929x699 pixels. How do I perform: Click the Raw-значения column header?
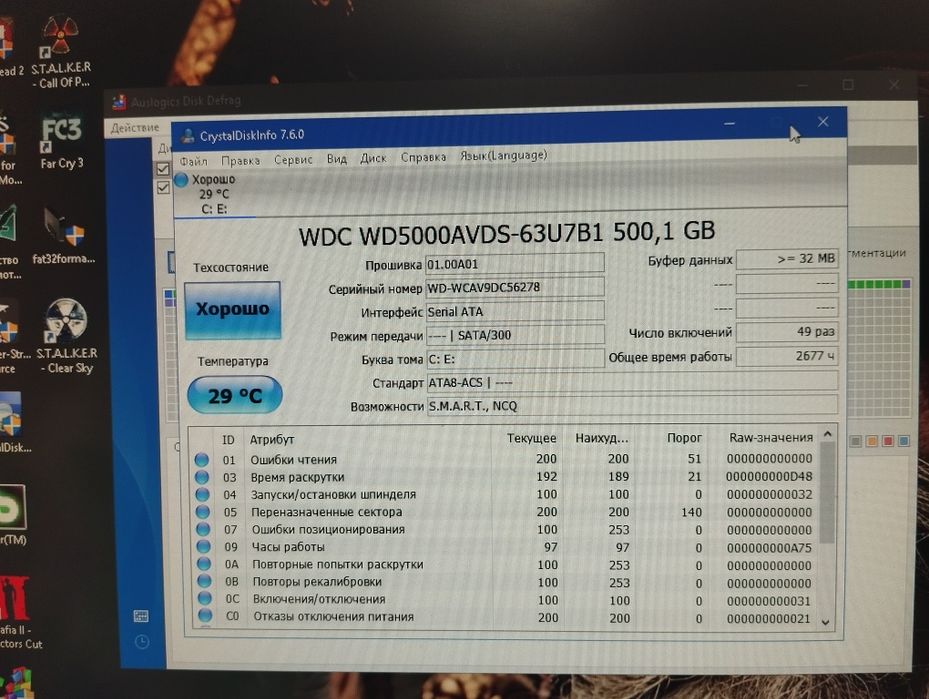(771, 437)
